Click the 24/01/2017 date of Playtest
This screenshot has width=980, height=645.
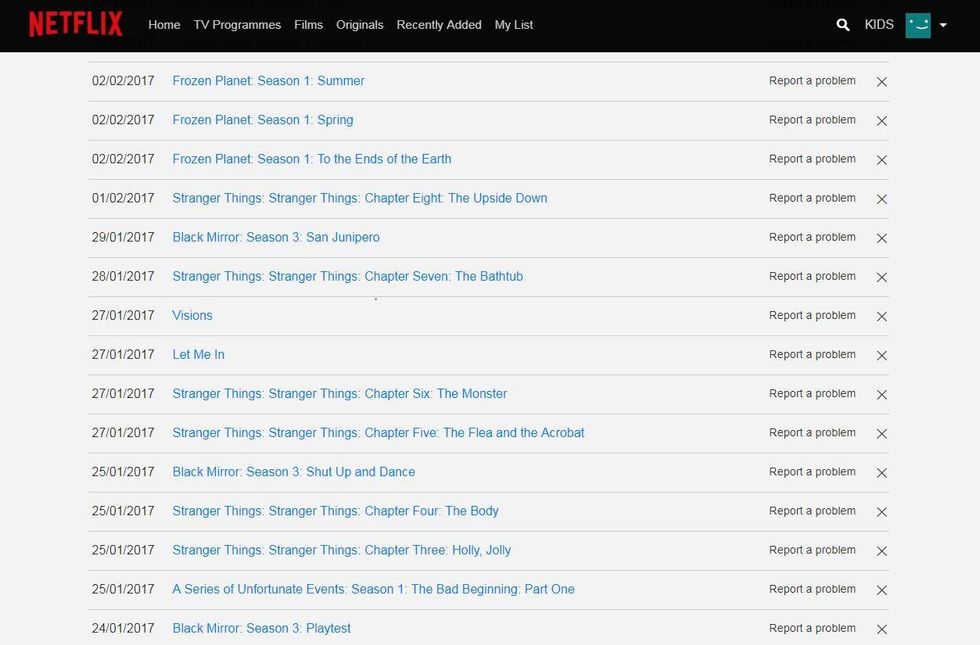(x=123, y=628)
